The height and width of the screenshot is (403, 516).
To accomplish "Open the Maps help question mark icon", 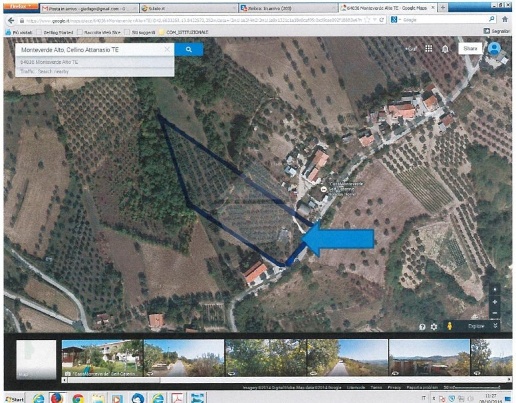I will click(x=422, y=327).
